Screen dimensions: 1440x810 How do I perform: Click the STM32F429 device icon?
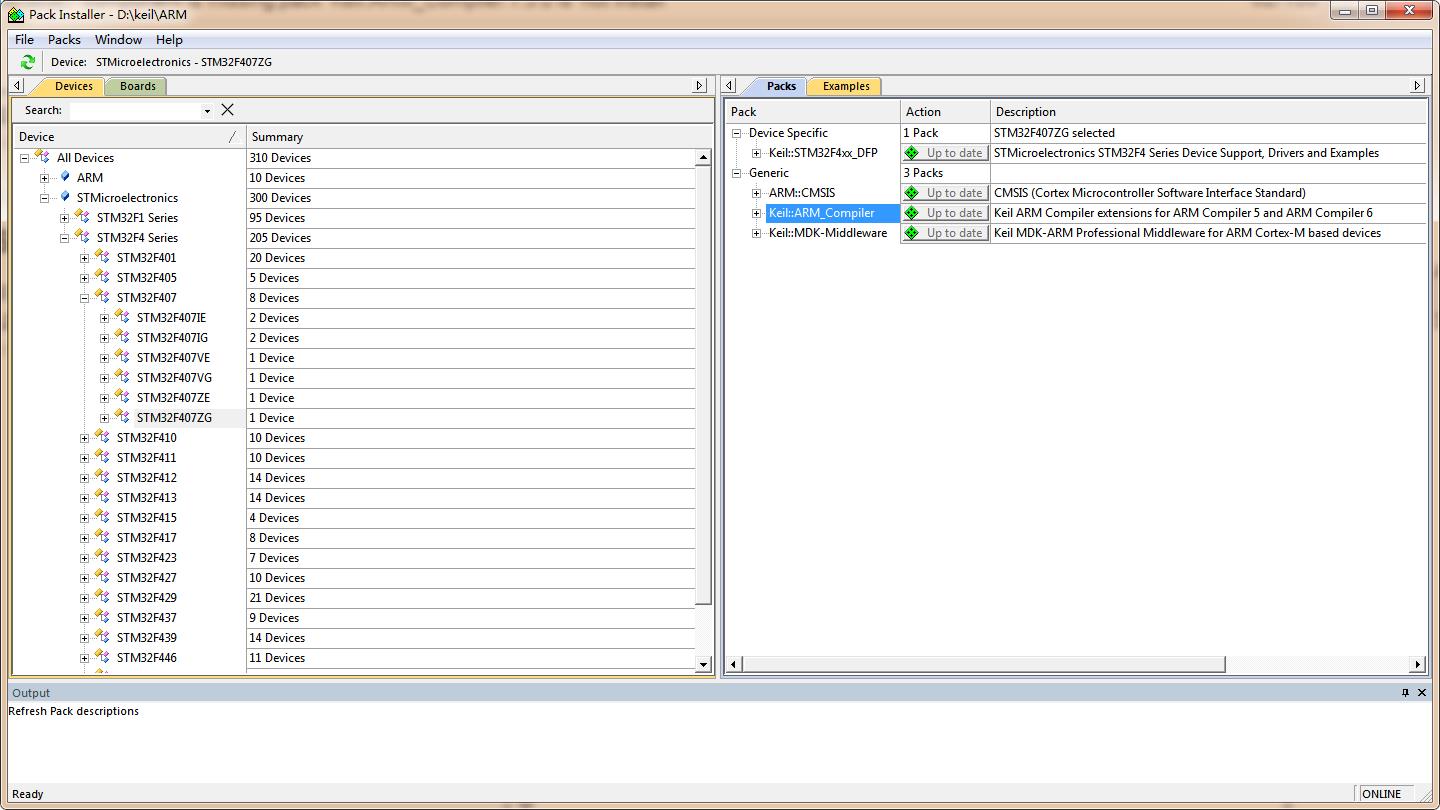point(102,597)
